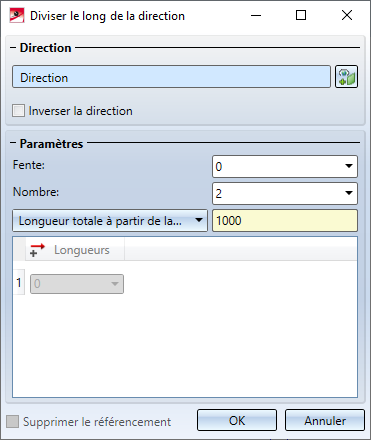Click the Direction input field
Image resolution: width=371 pixels, height=440 pixels.
pyautogui.click(x=171, y=77)
